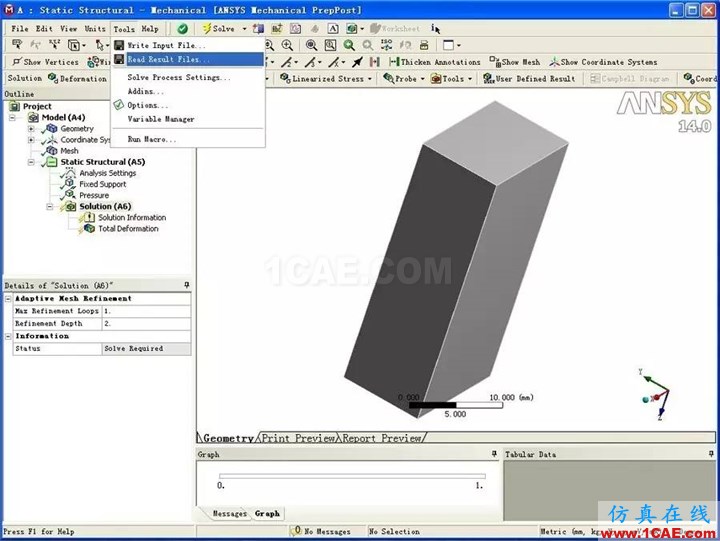Select the Total Deformation result icon
The width and height of the screenshot is (720, 541).
89,229
